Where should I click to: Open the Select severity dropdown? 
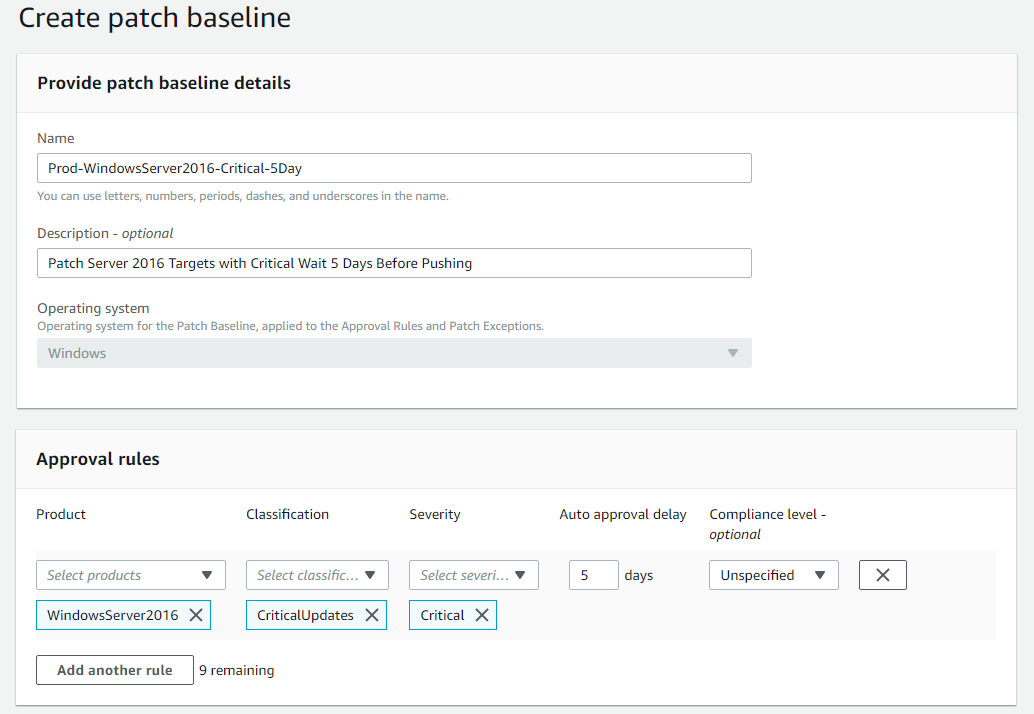474,575
